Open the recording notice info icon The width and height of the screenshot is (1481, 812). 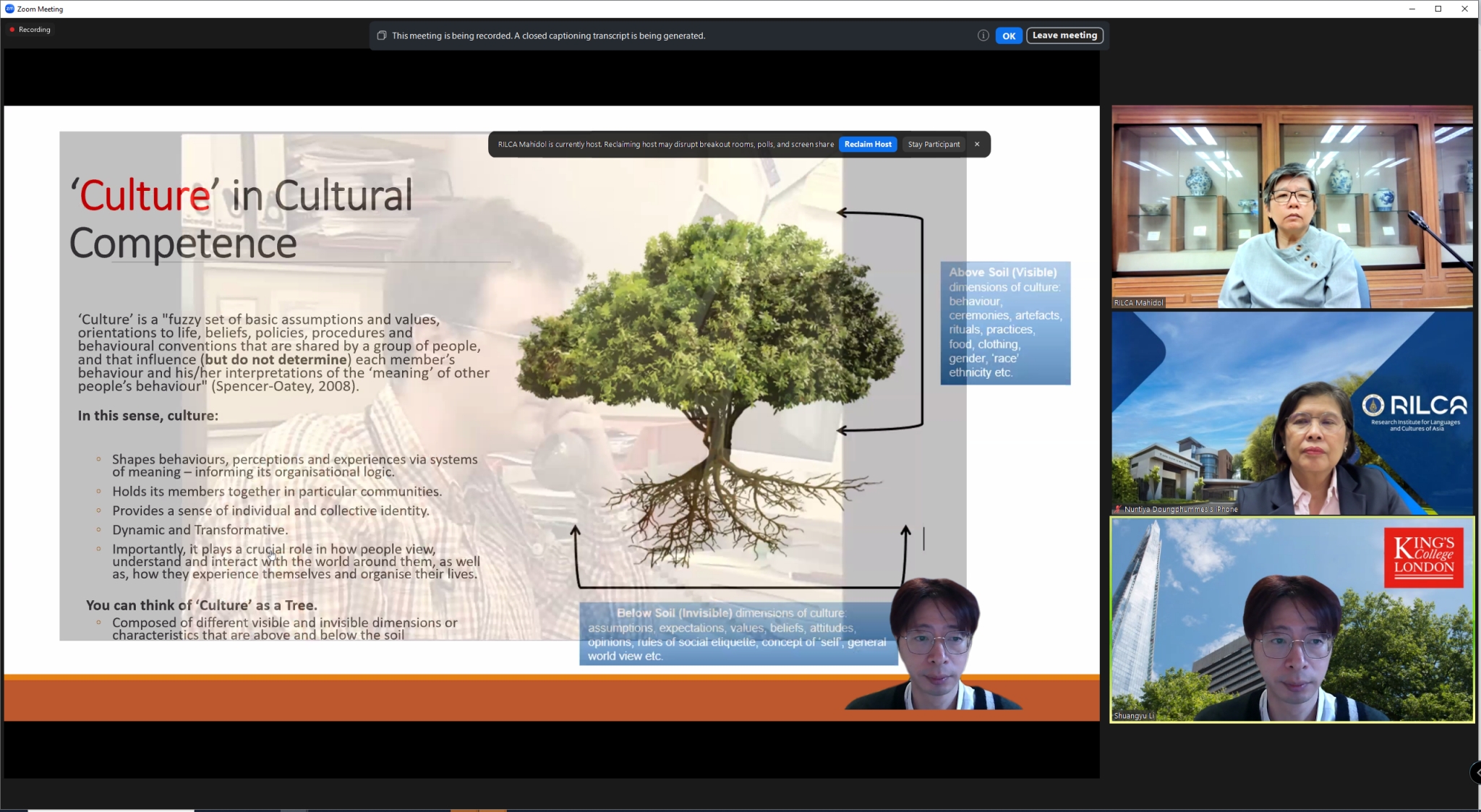(983, 35)
